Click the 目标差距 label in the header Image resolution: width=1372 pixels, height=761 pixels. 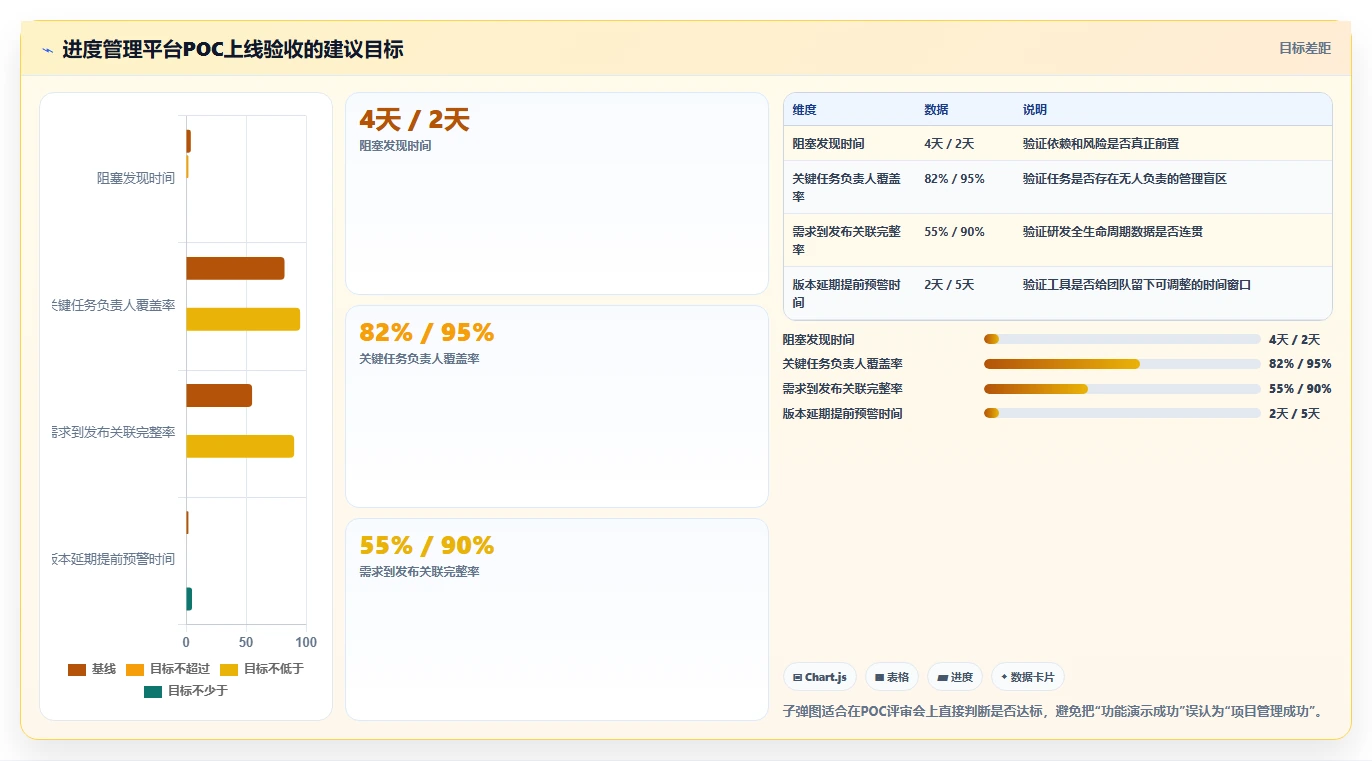pyautogui.click(x=1305, y=48)
